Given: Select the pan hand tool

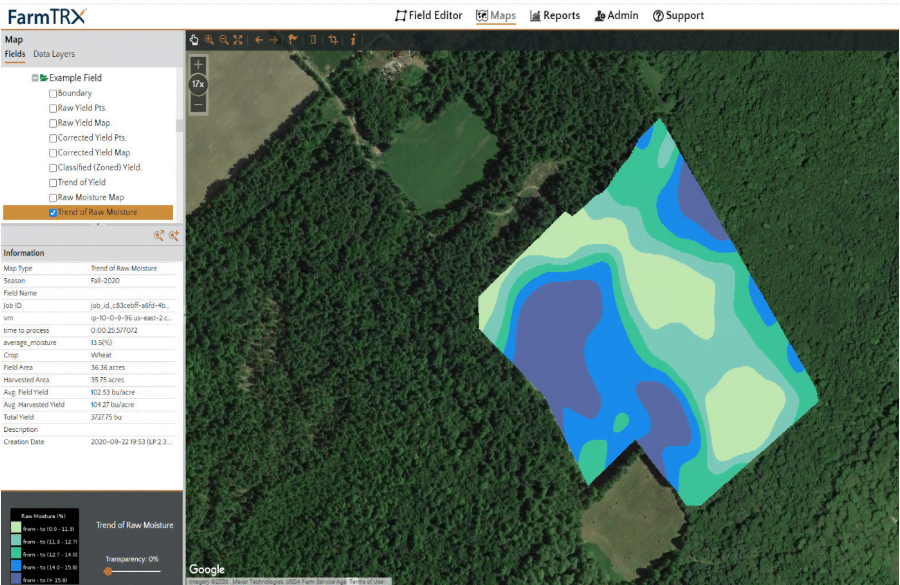Looking at the screenshot, I should click(194, 40).
